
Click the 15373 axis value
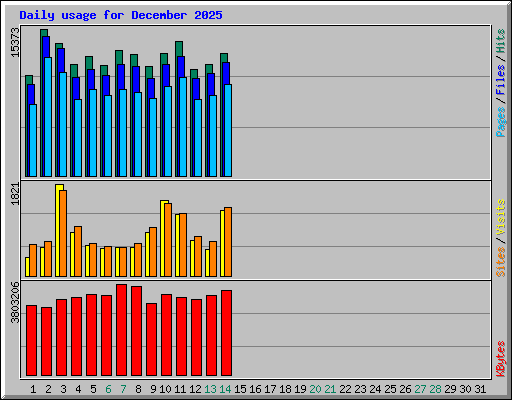(x=15, y=42)
